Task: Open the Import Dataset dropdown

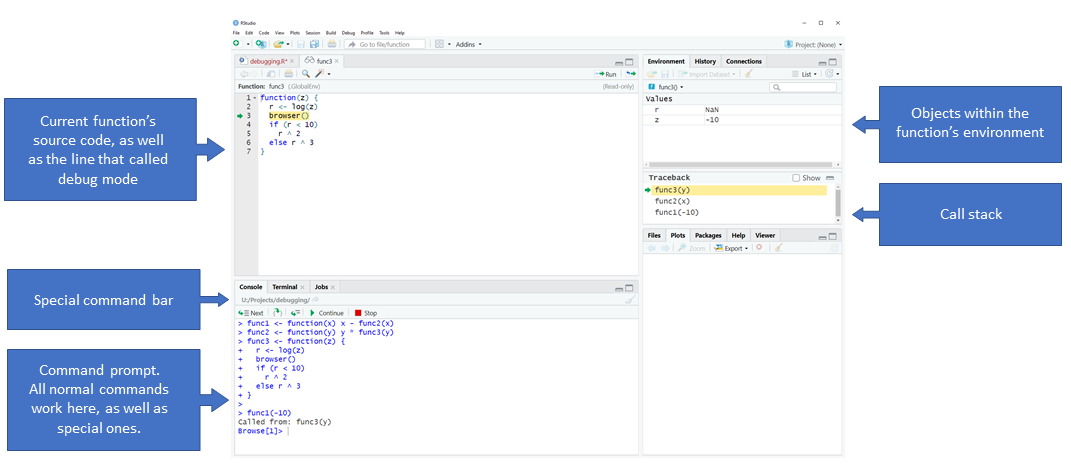Action: tap(707, 74)
